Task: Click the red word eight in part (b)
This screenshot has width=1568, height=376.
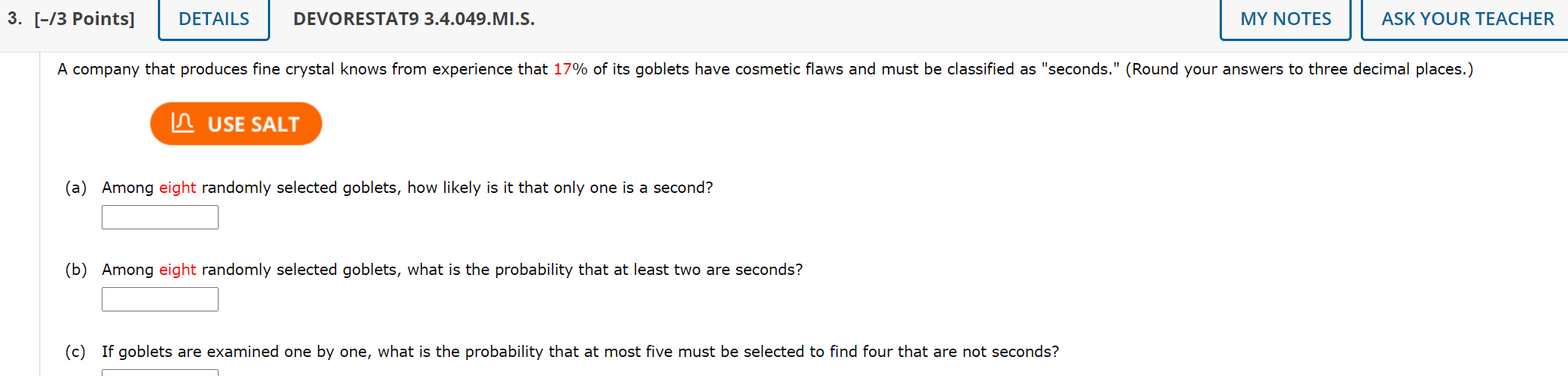Action: click(x=178, y=270)
